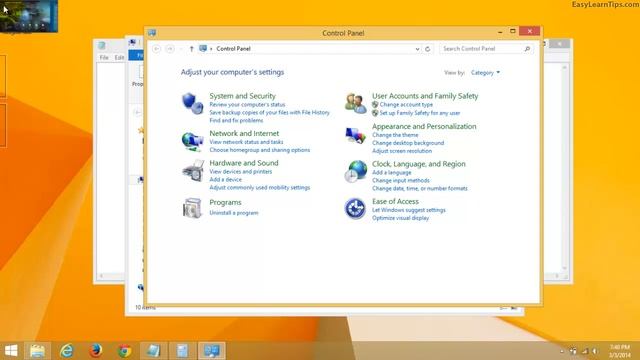Open the Clock, Language, and Region globe icon
The image size is (640, 360).
[x=356, y=171]
